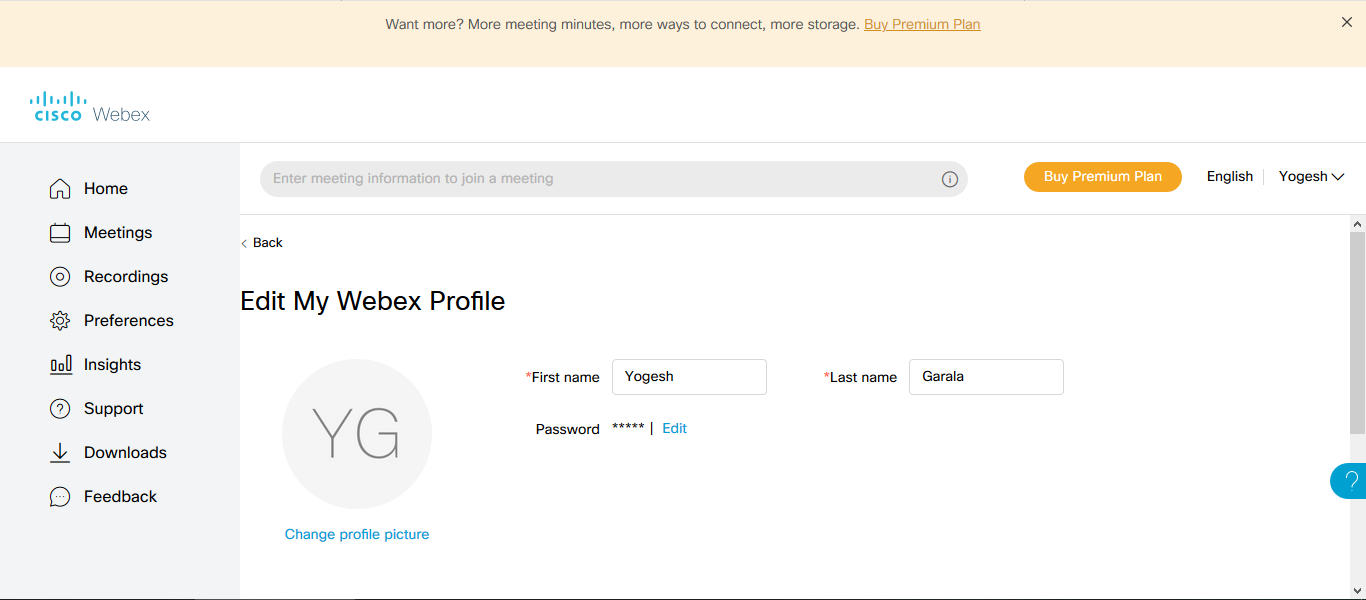Click the scrollbar up arrow
The image size is (1366, 600).
pyautogui.click(x=1357, y=223)
